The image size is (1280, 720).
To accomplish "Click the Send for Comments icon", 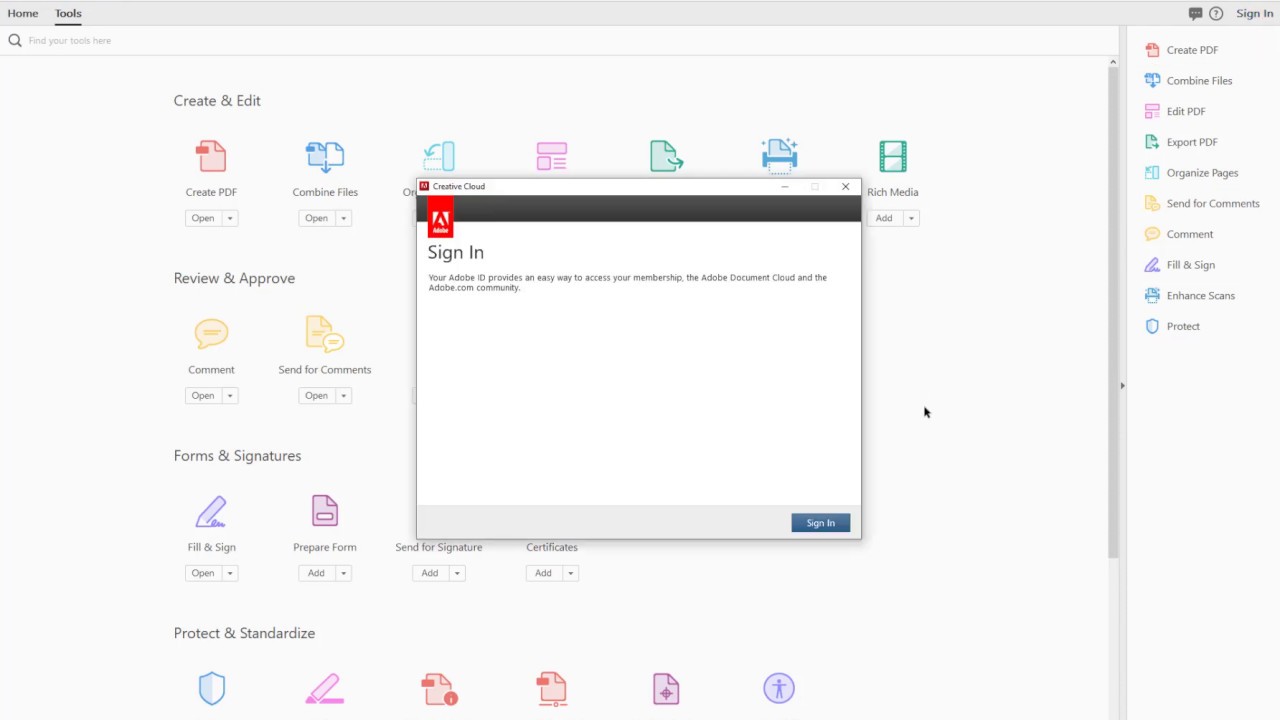I will (325, 333).
